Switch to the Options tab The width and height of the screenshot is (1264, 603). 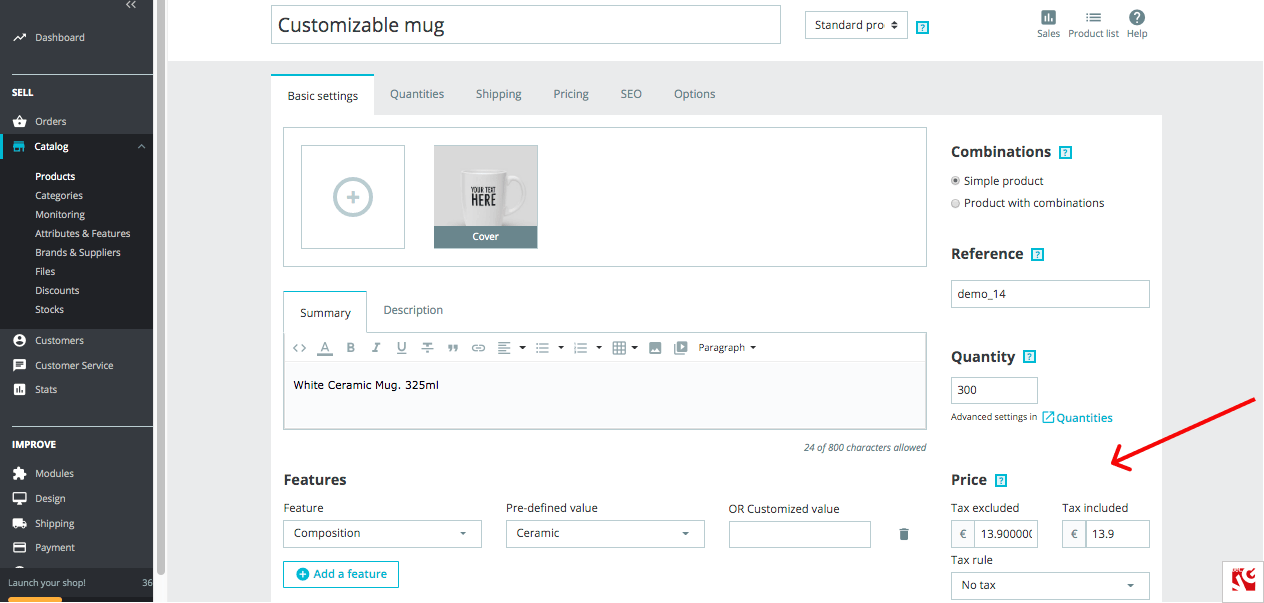tap(694, 94)
